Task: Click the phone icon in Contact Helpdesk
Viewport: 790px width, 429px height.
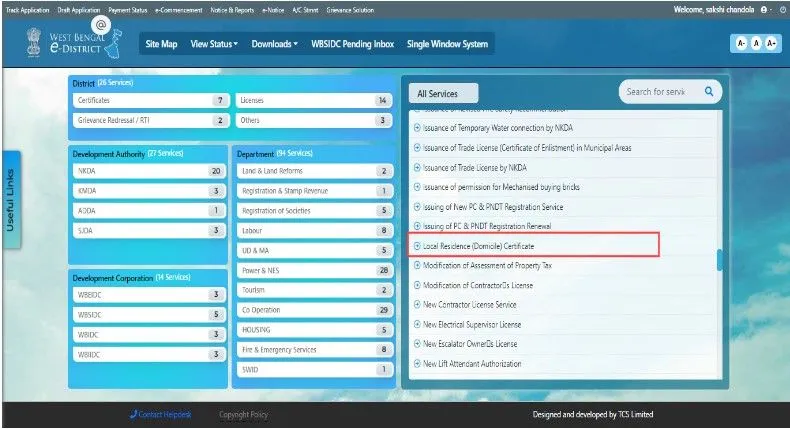Action: (133, 414)
